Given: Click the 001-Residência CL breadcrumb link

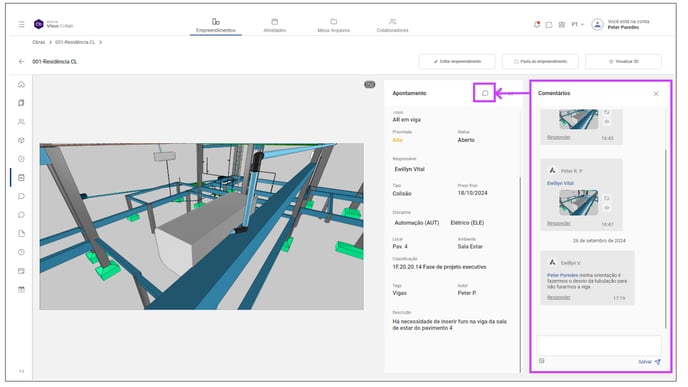Looking at the screenshot, I should pyautogui.click(x=75, y=42).
